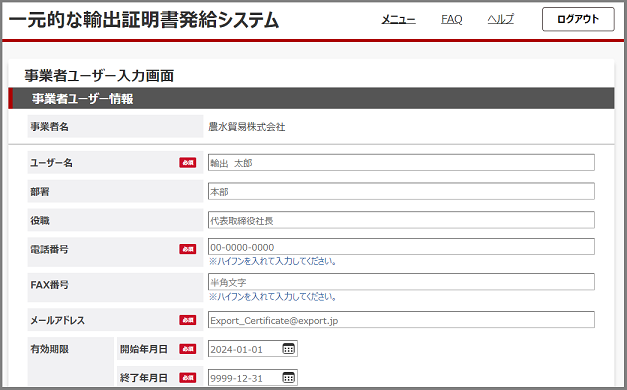Click the 必須 badge beside 終了年月日
The width and height of the screenshot is (627, 390).
point(188,378)
